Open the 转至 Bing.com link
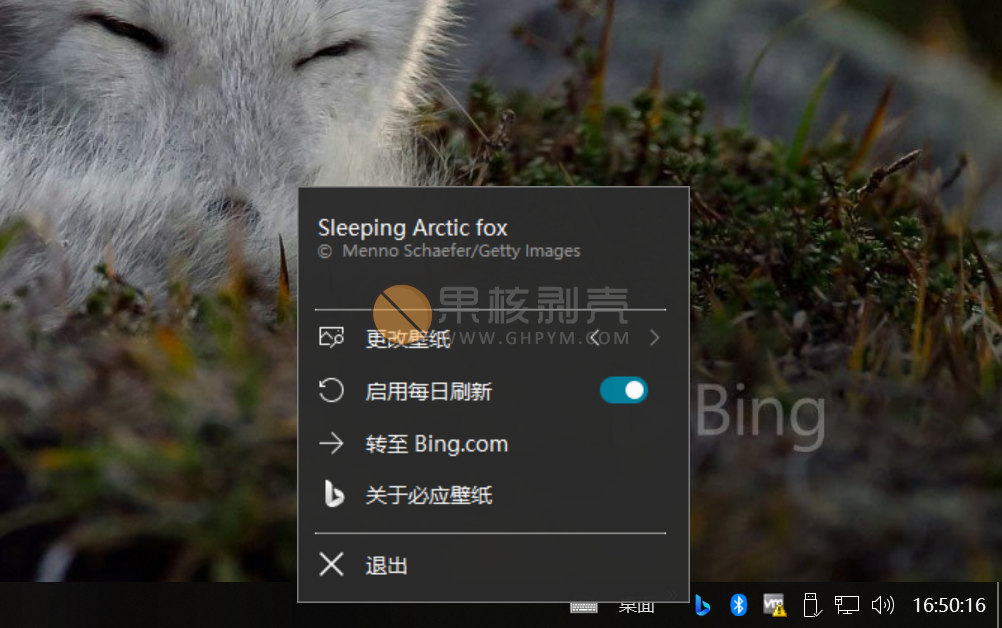1002x628 pixels. pos(437,444)
